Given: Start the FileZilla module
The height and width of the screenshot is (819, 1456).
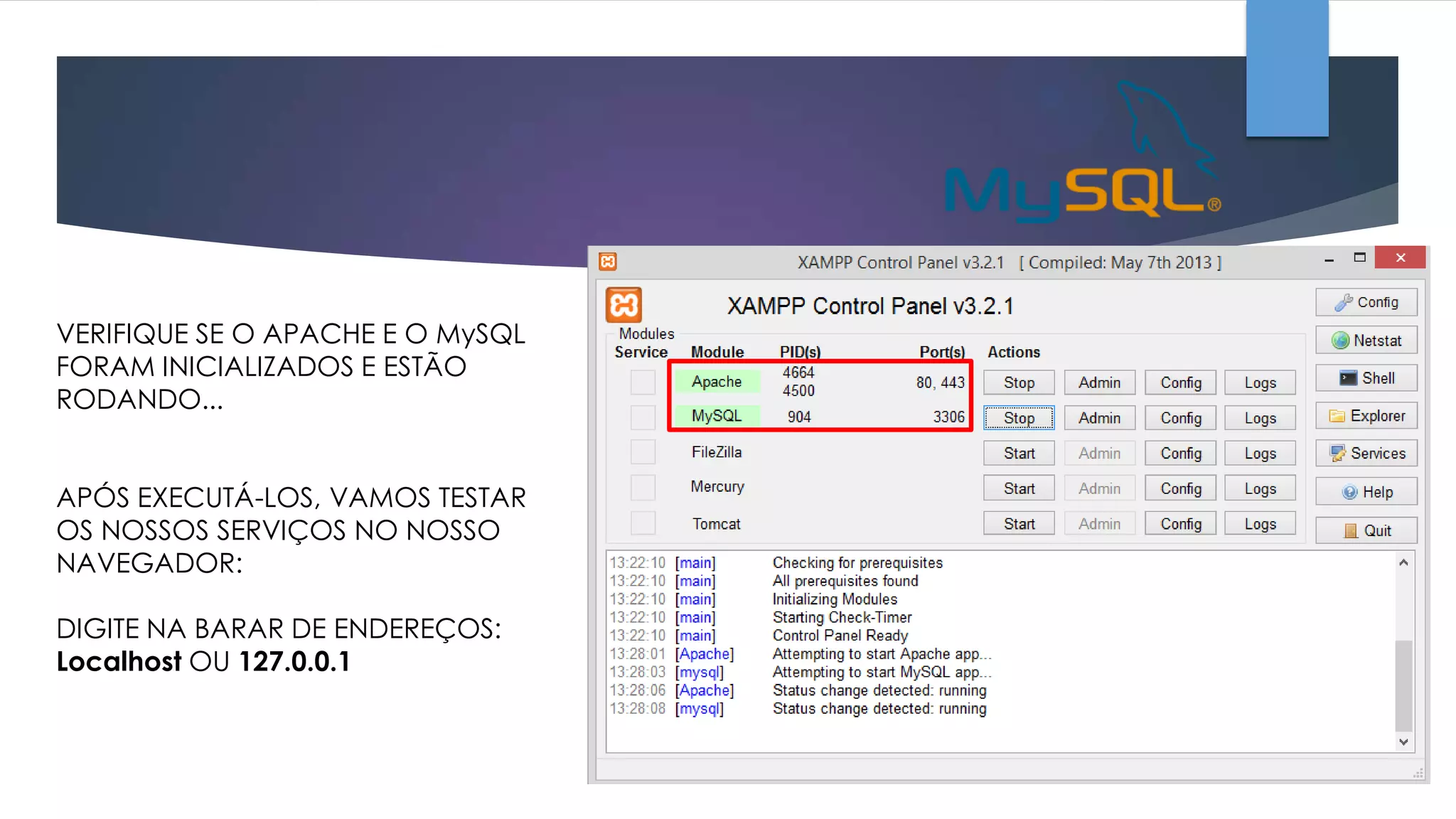Looking at the screenshot, I should [x=1019, y=453].
